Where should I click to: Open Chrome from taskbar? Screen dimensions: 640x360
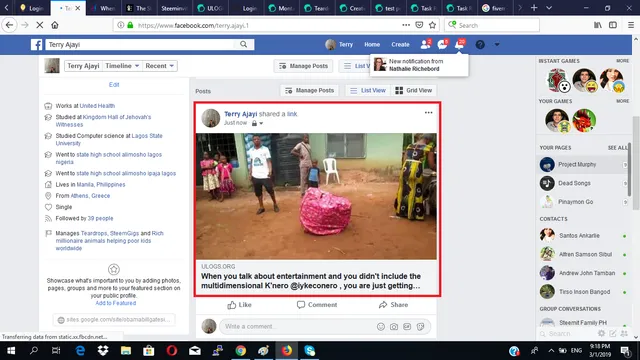coord(240,351)
